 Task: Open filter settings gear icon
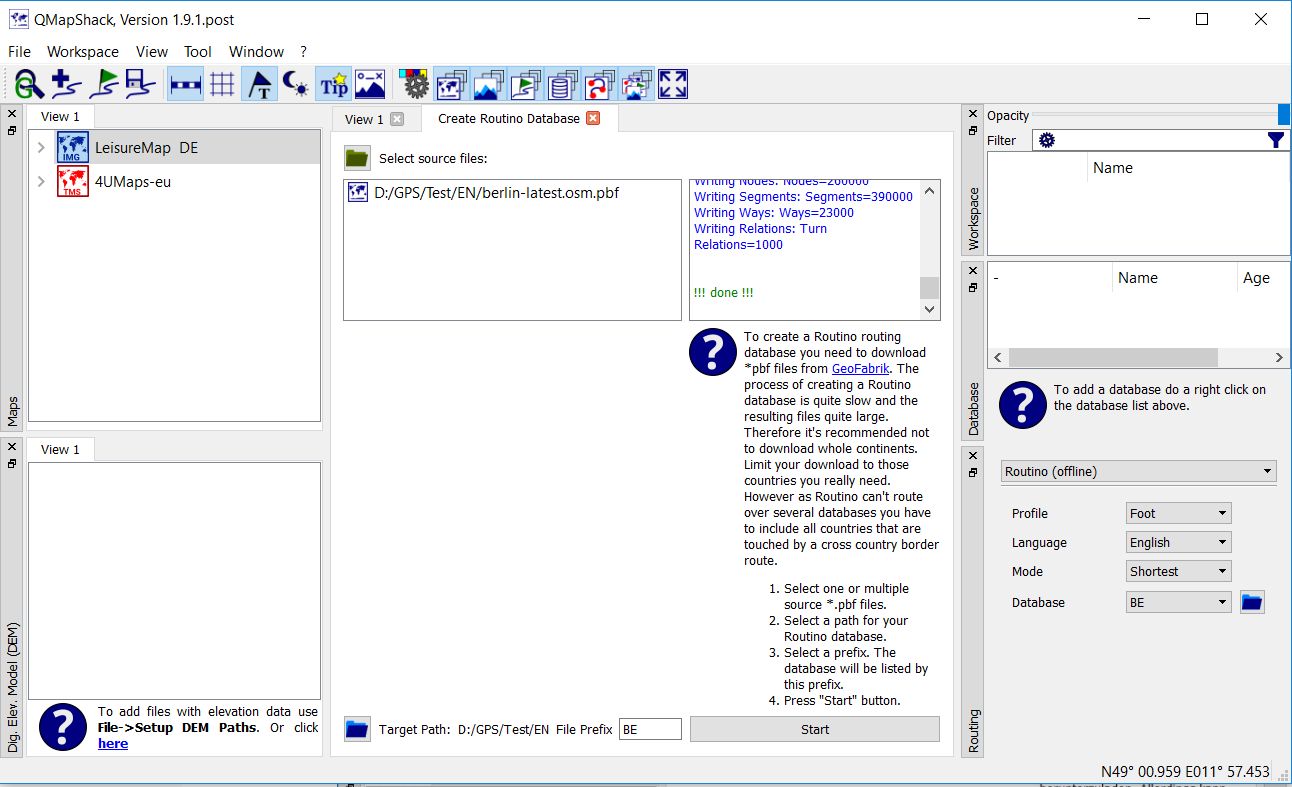click(x=1047, y=140)
